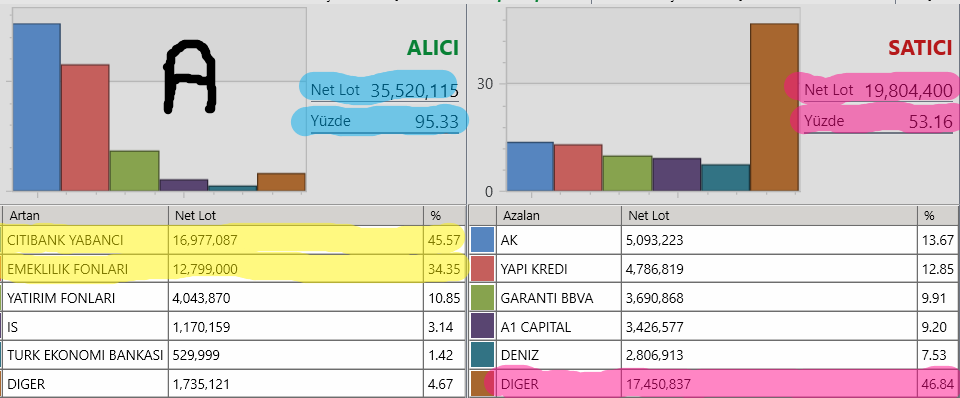The width and height of the screenshot is (960, 398).
Task: Select the TURK EKONOMI BANKASI row
Action: (232, 355)
